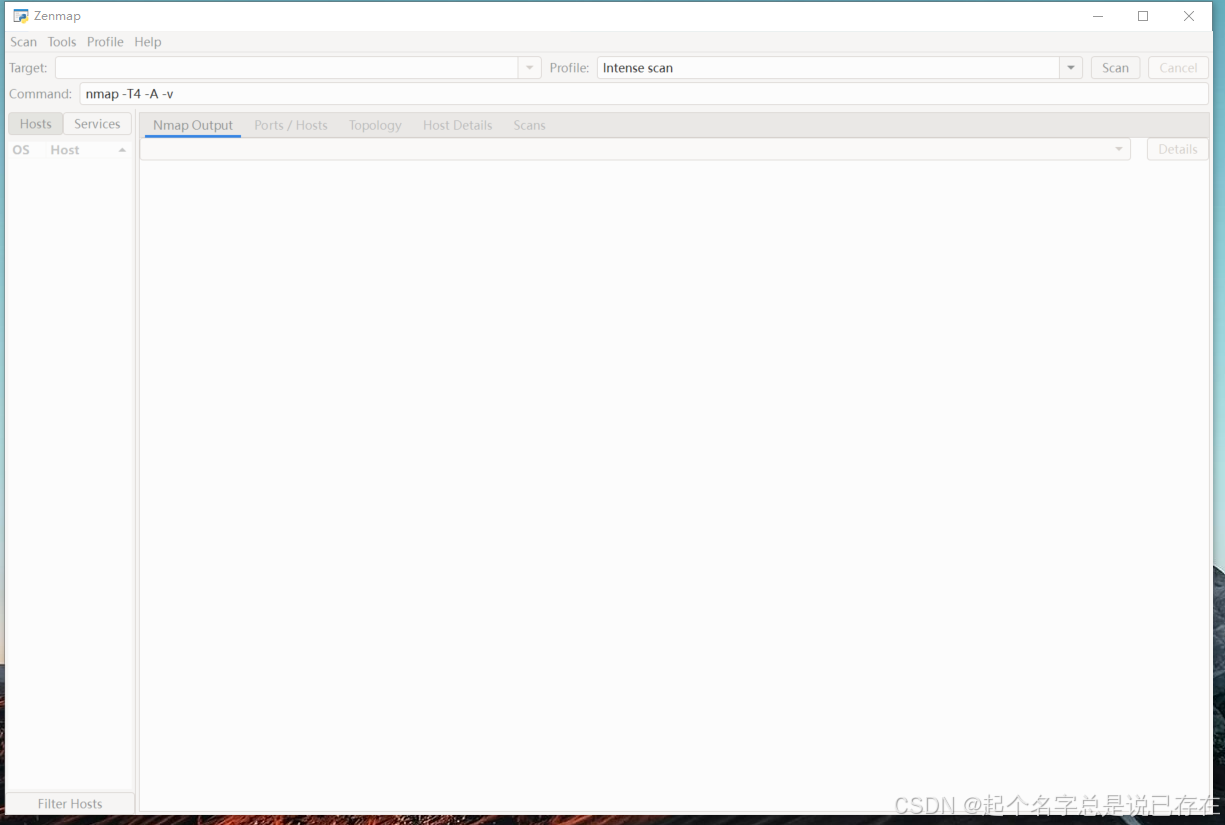This screenshot has width=1225, height=825.
Task: Open the Scans tab
Action: point(529,125)
